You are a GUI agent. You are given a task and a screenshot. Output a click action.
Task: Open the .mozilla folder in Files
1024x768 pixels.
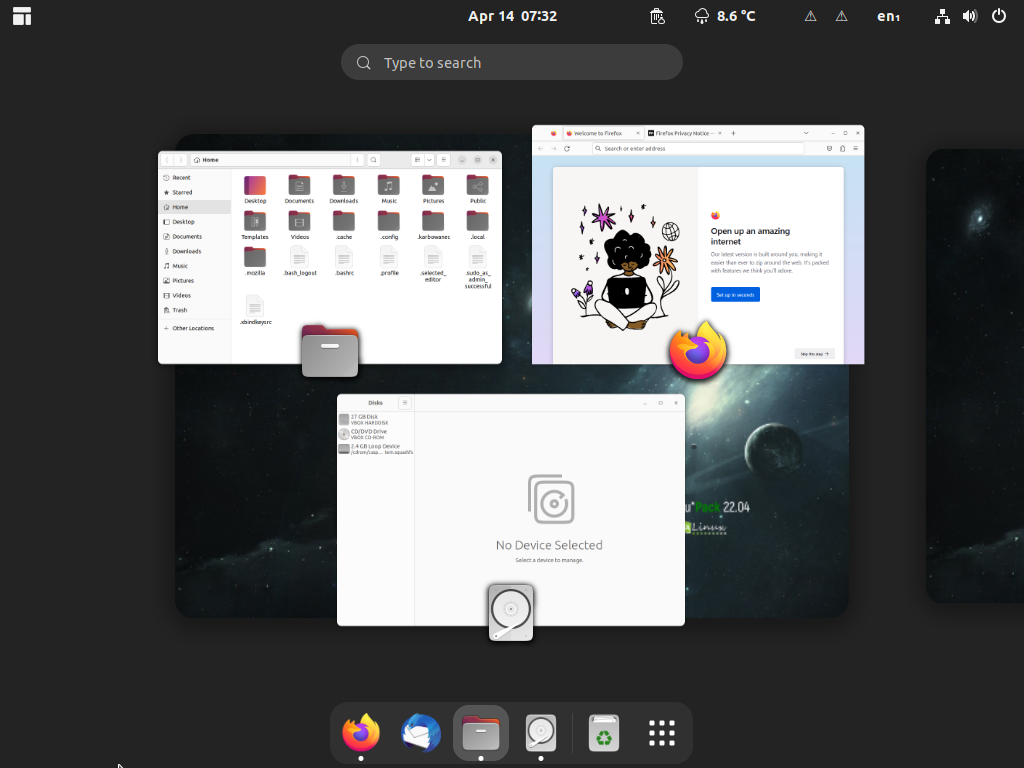pos(255,261)
